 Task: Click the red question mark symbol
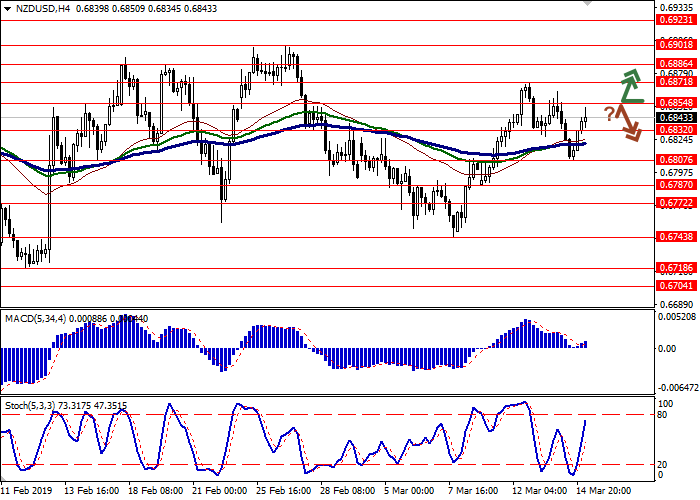[x=609, y=113]
